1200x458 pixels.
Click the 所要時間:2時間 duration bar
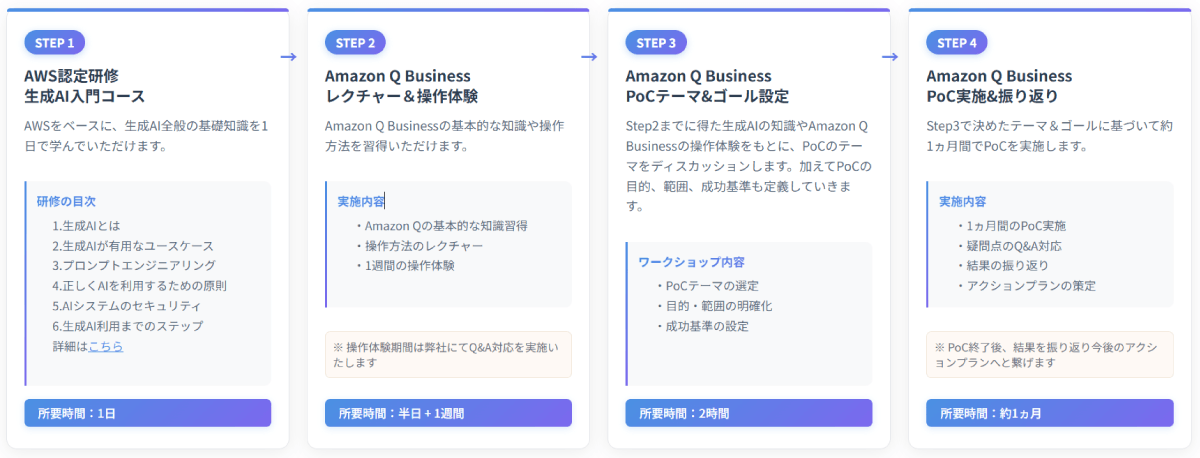point(749,413)
